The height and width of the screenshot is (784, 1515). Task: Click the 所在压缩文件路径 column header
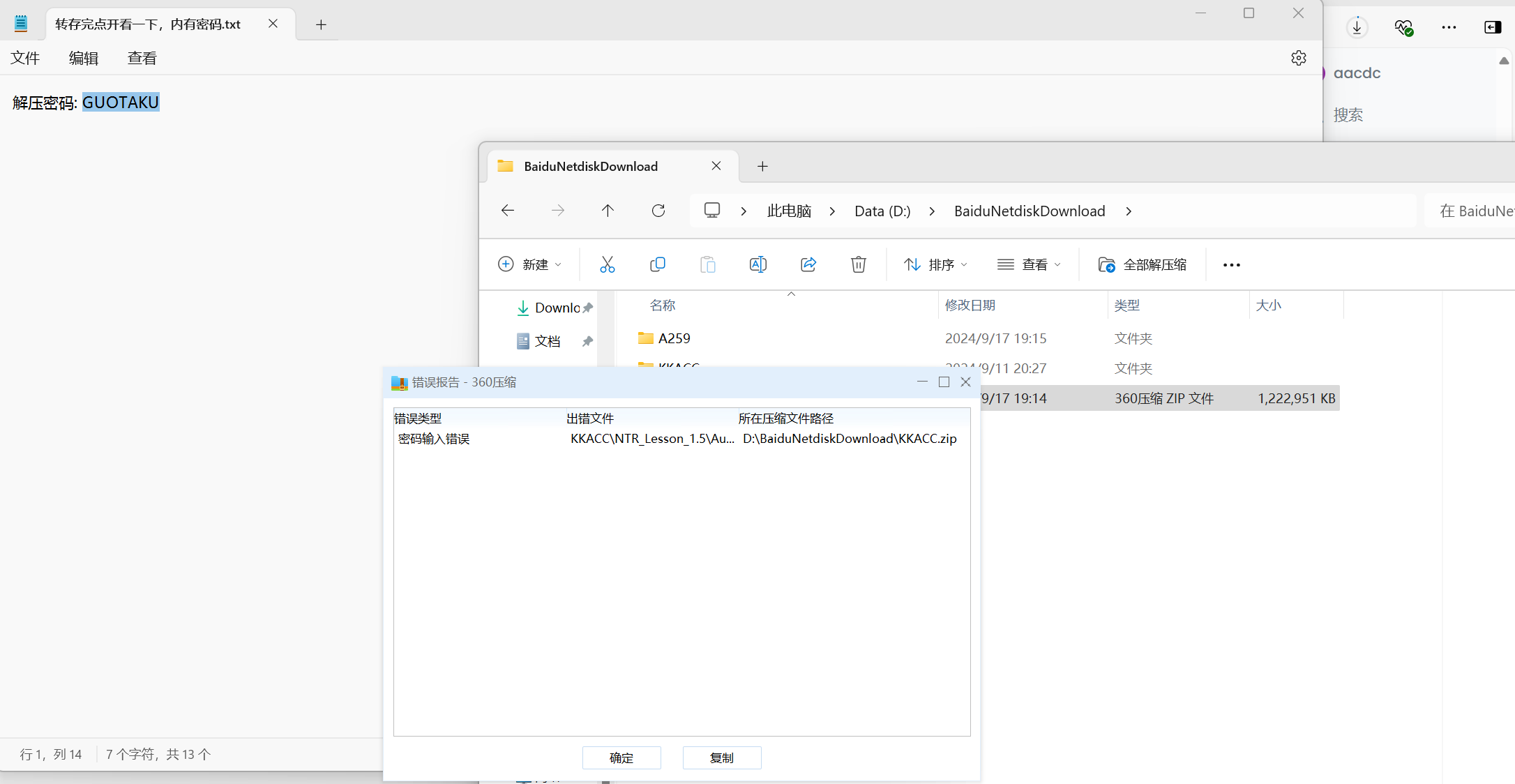pos(786,419)
